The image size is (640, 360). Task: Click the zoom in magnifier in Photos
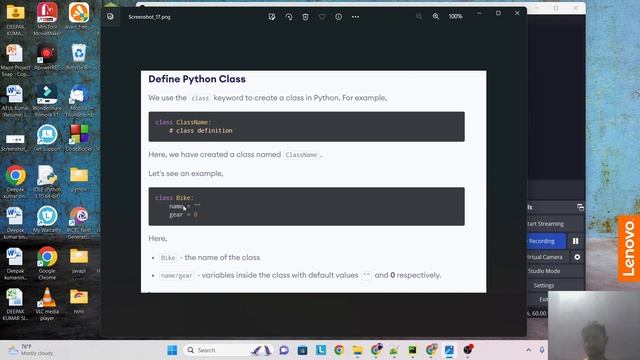coord(436,16)
